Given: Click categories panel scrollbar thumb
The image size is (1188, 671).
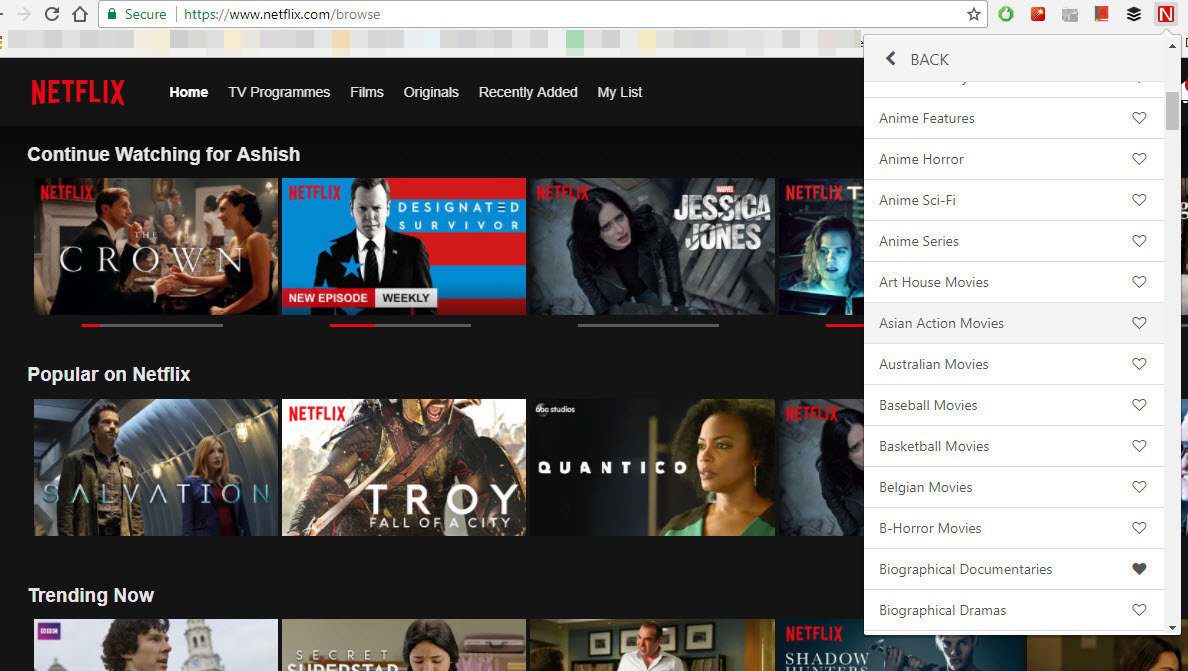Looking at the screenshot, I should pyautogui.click(x=1172, y=111).
